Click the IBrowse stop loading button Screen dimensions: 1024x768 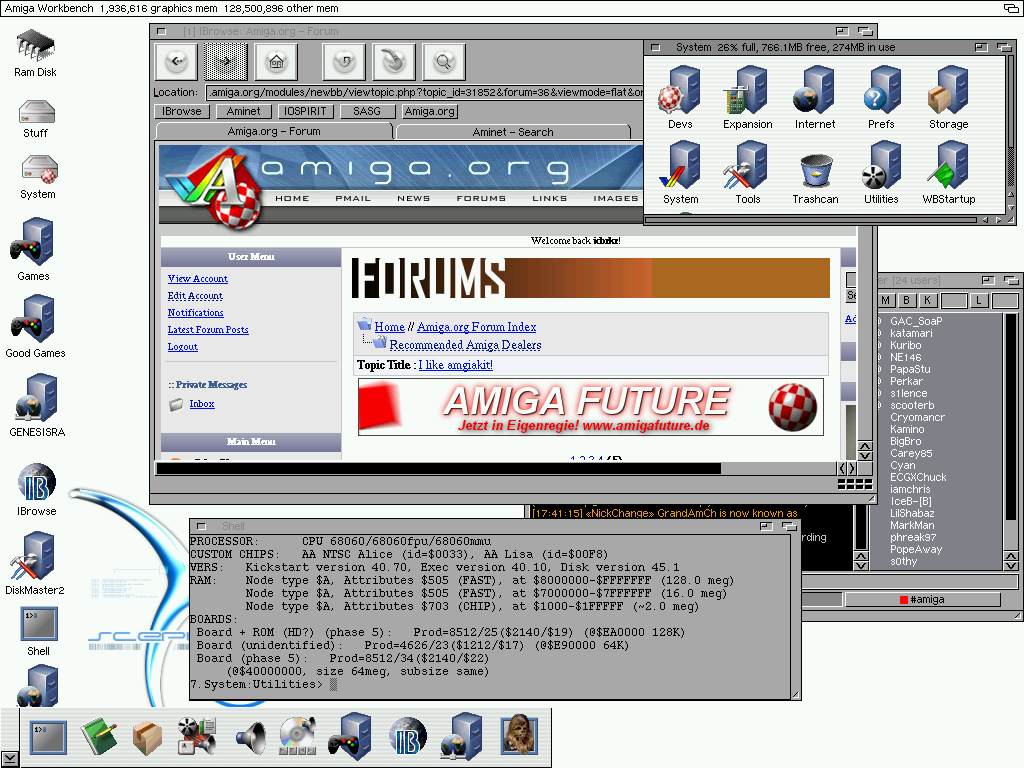pyautogui.click(x=394, y=62)
